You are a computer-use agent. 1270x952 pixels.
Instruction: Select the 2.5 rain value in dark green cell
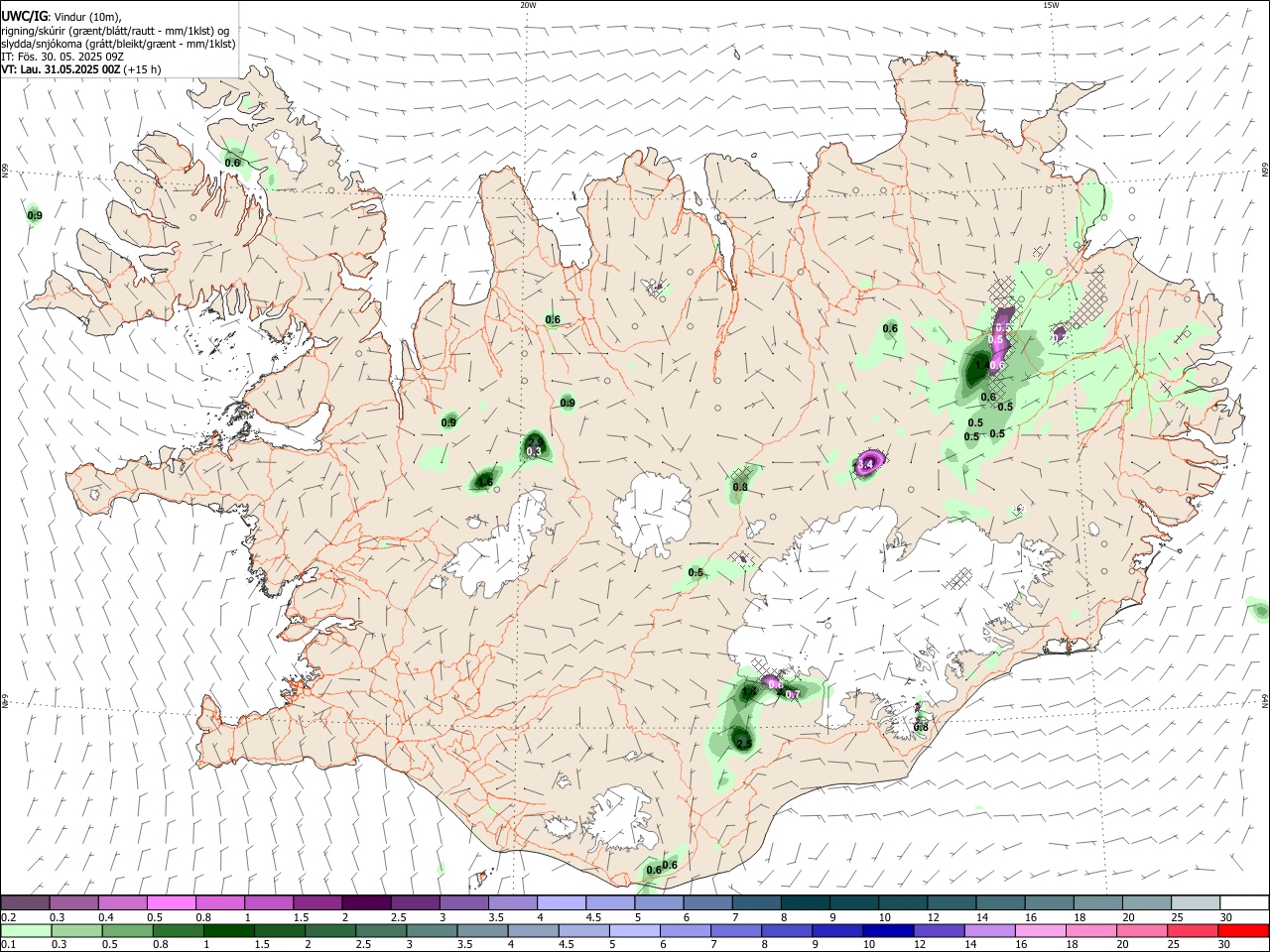pos(744,743)
